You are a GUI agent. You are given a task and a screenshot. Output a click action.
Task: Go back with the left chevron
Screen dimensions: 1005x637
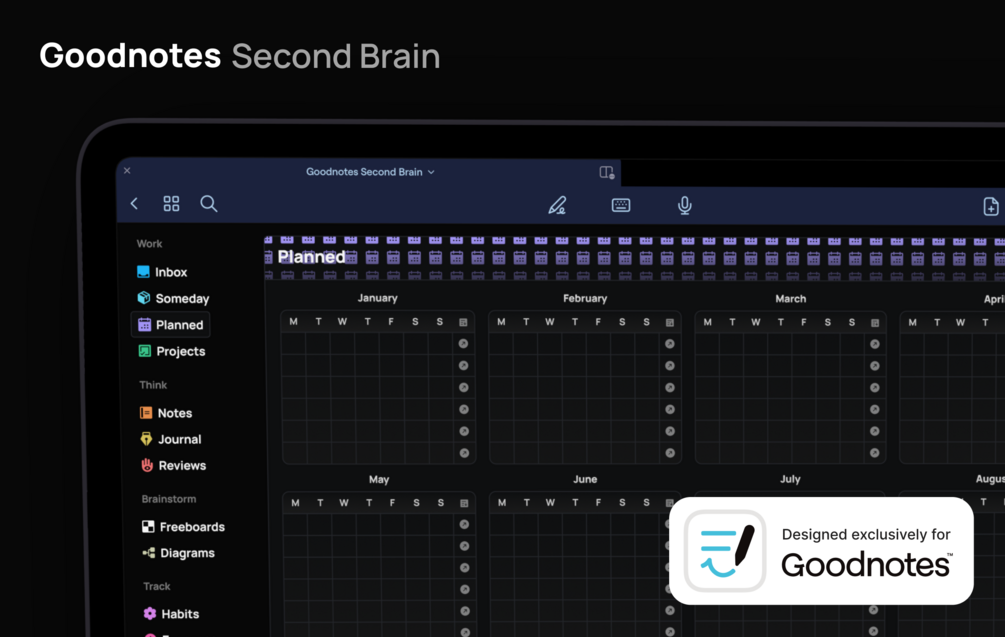pos(134,204)
